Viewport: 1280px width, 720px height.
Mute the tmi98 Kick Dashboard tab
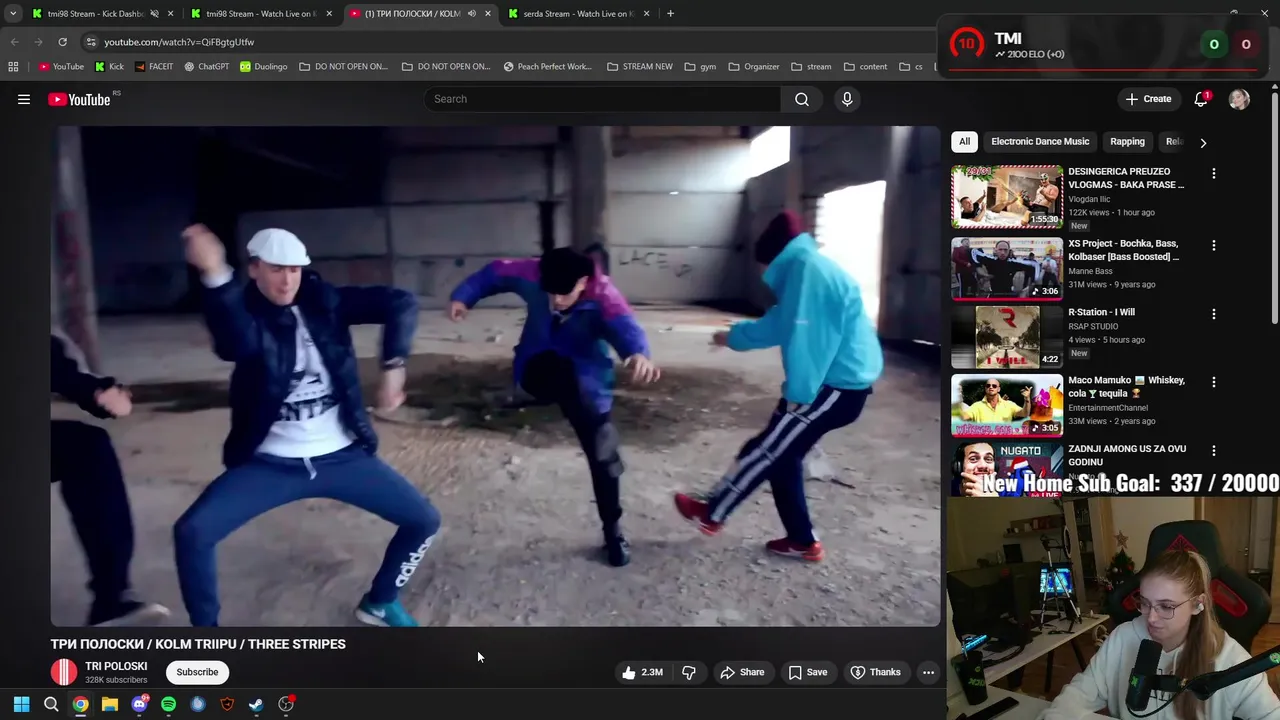click(154, 14)
